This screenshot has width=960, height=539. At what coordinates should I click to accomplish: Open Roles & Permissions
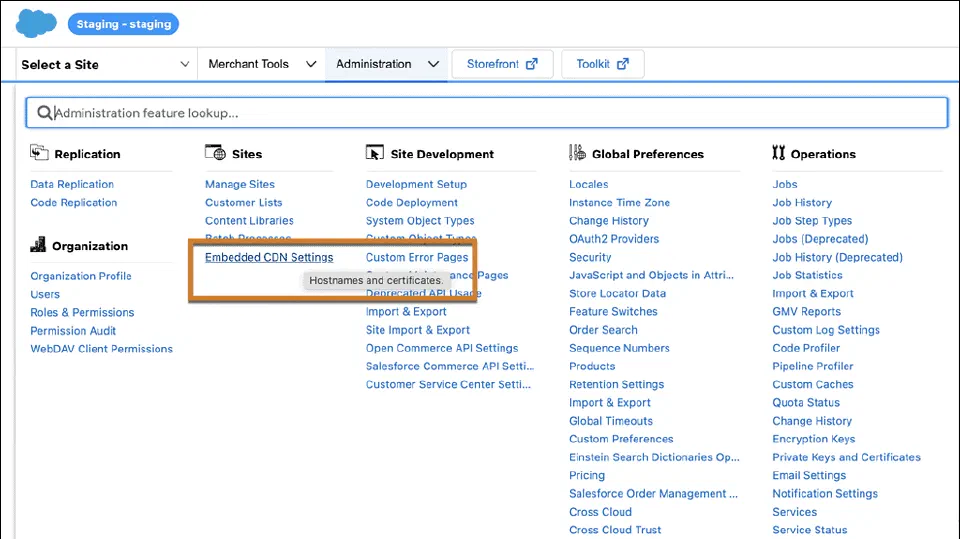(82, 312)
